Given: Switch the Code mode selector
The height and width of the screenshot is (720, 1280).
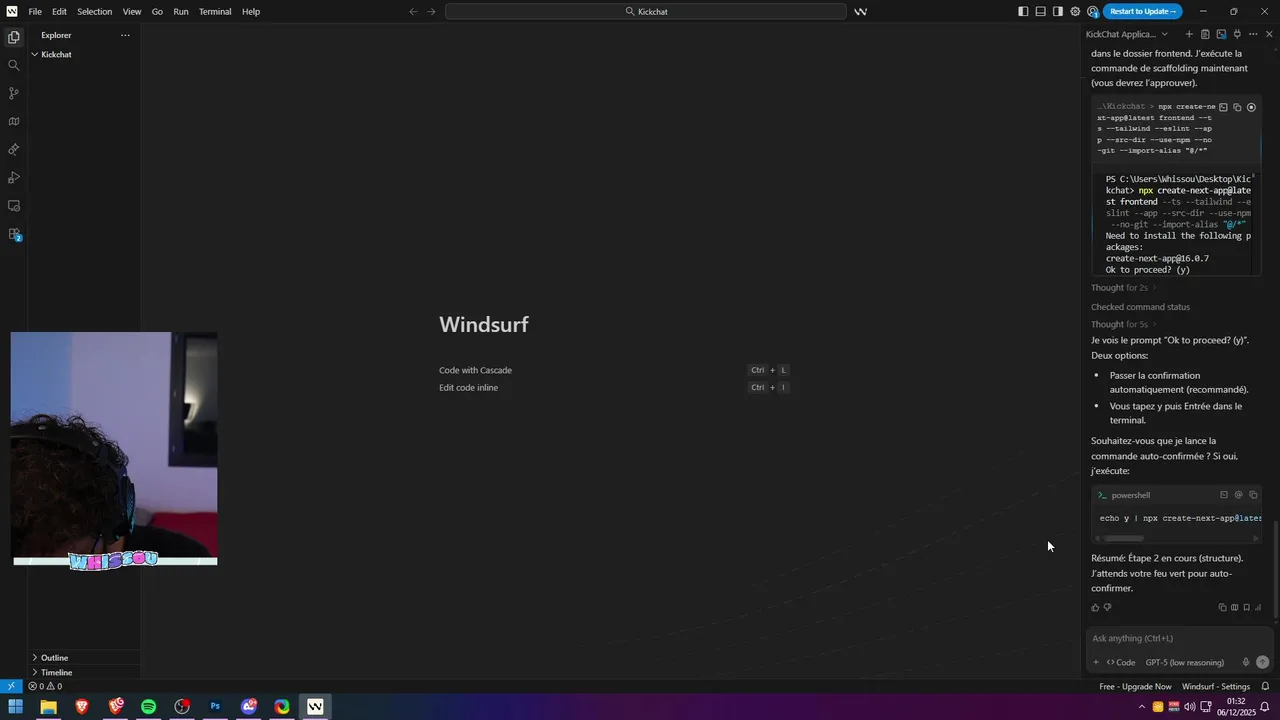Looking at the screenshot, I should click(x=1121, y=662).
